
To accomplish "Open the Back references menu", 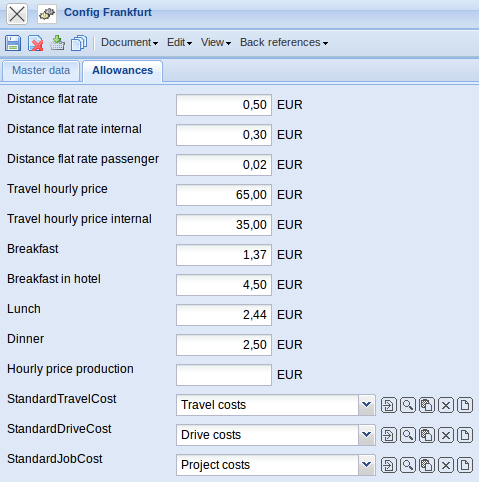I will coord(284,43).
